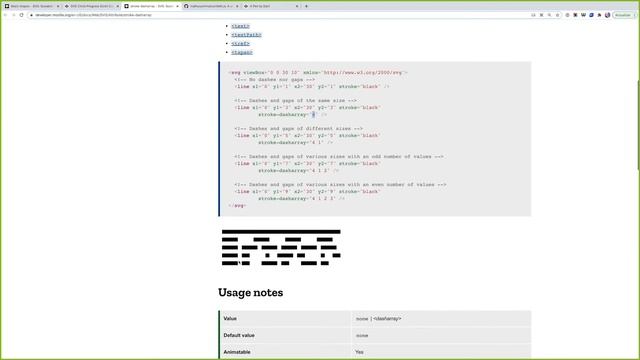The width and height of the screenshot is (640, 360).
Task: Open the <tspan> element link
Action: pyautogui.click(x=242, y=53)
